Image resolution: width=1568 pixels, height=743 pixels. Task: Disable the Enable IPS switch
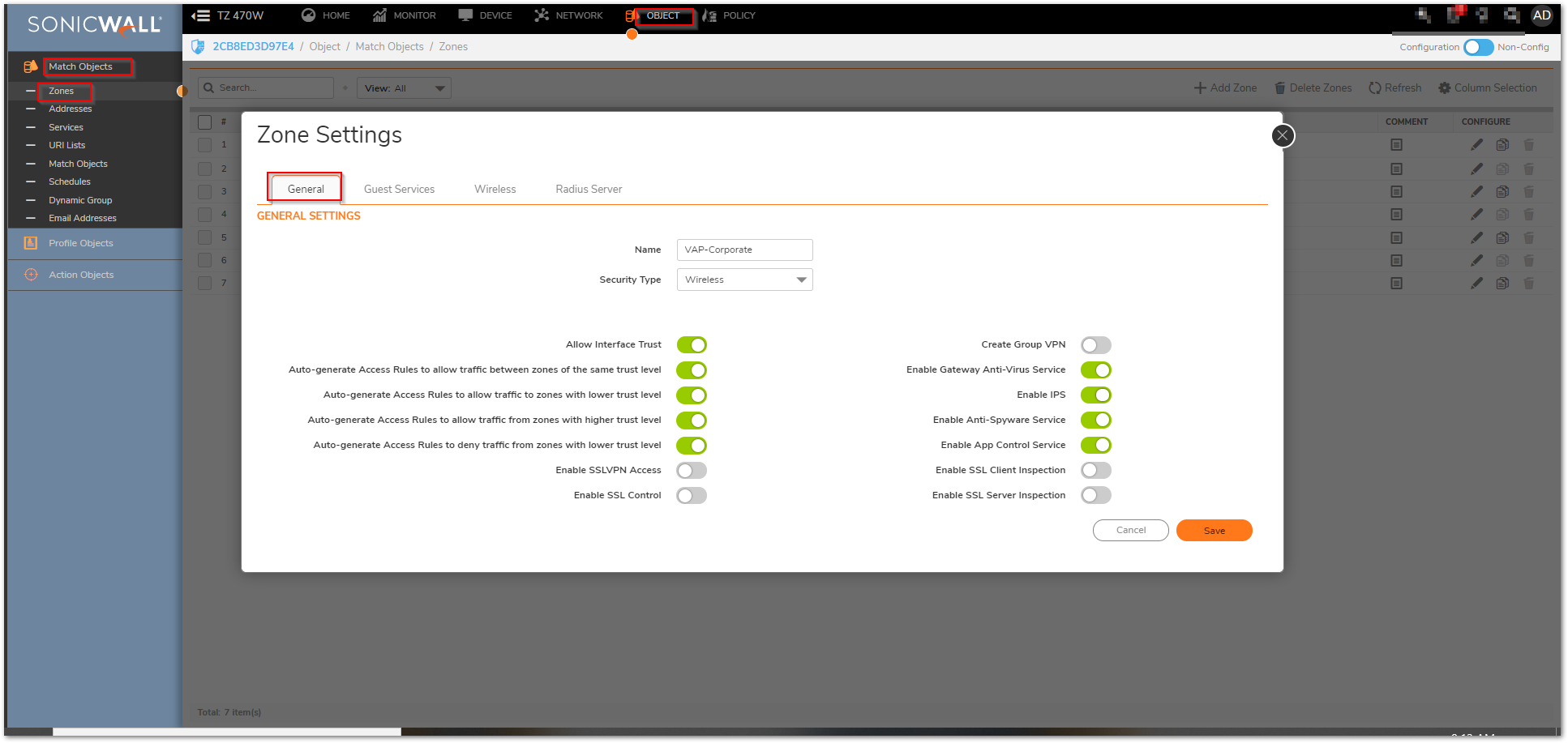1095,395
